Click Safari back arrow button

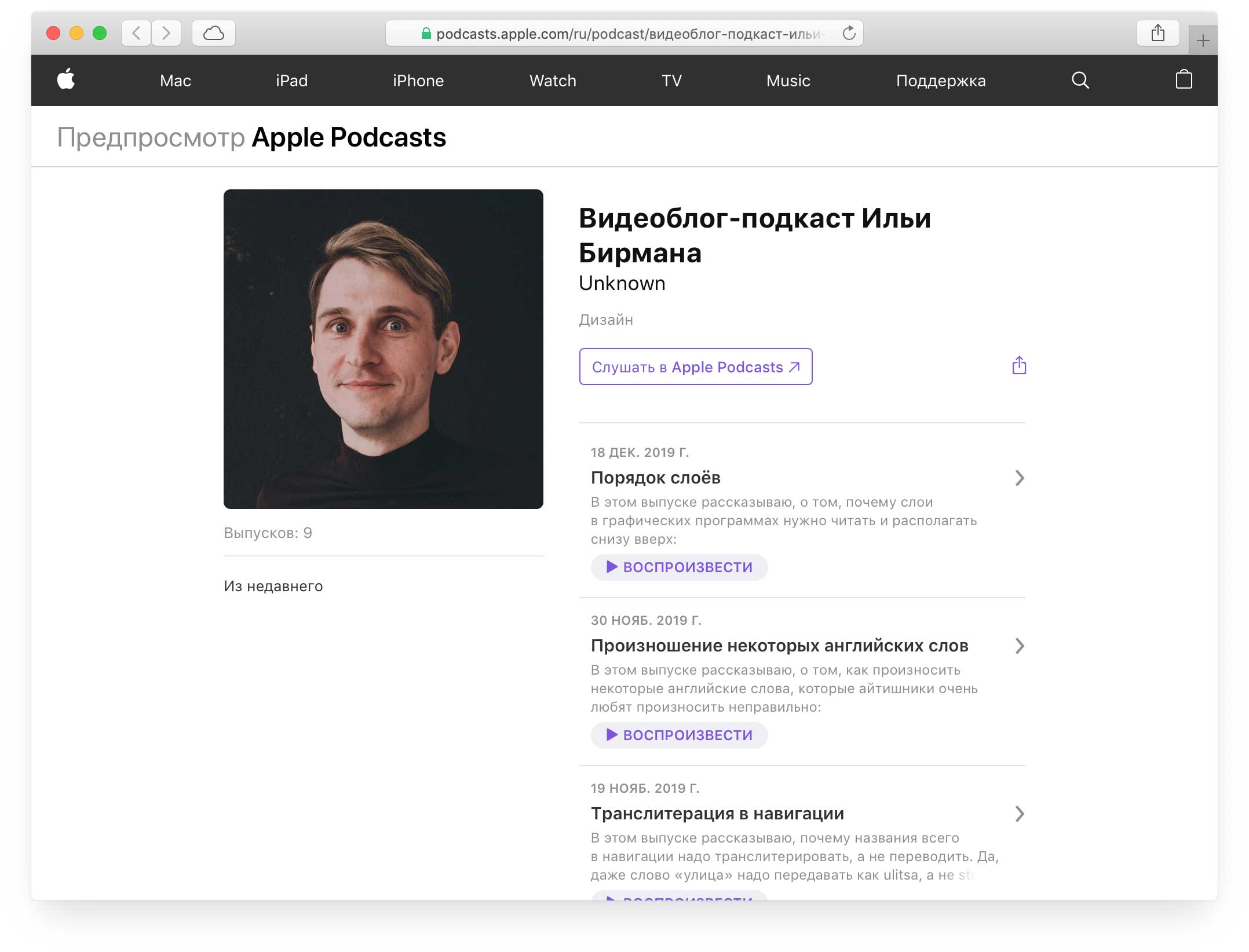click(x=136, y=33)
